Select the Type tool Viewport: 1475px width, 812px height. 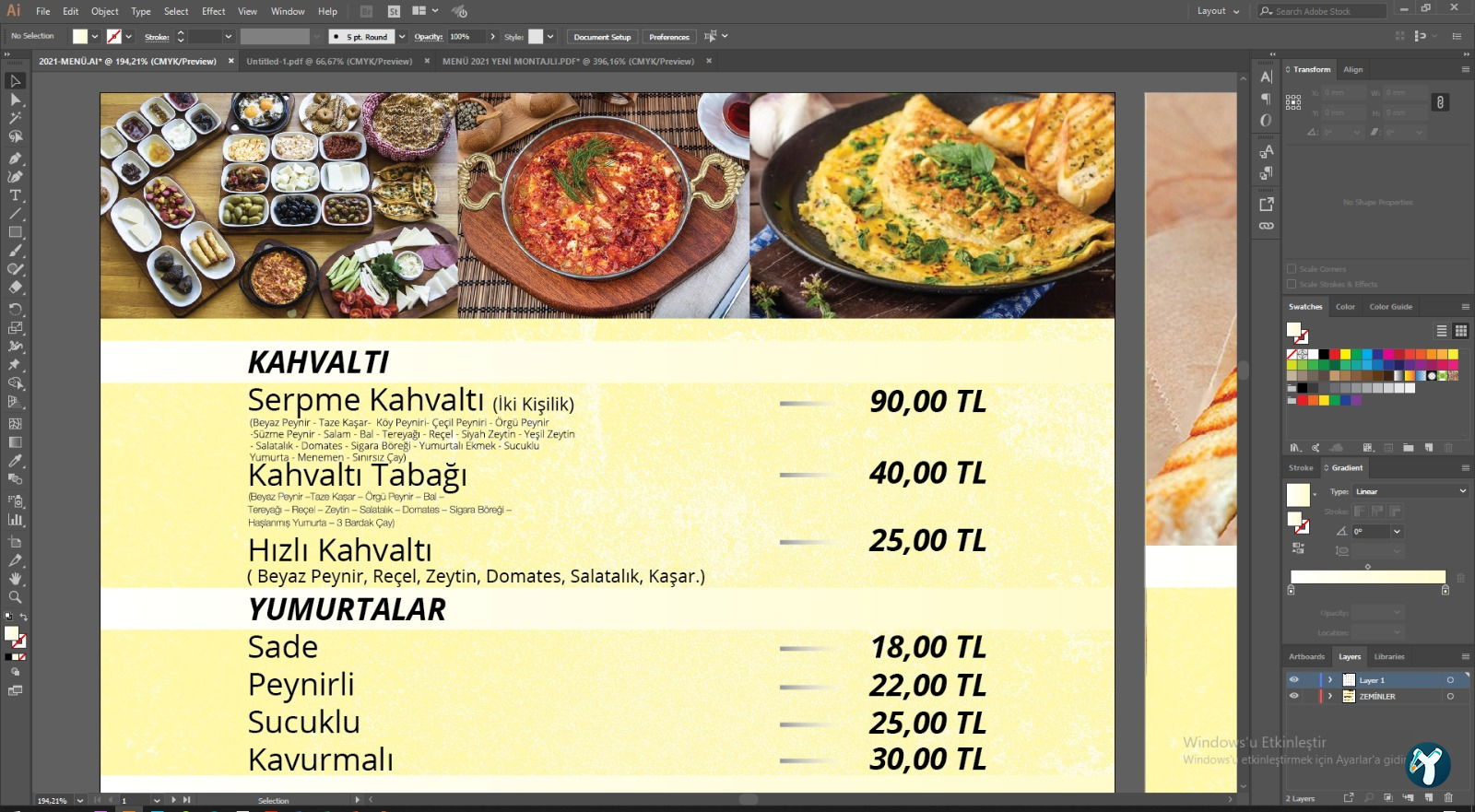[15, 195]
